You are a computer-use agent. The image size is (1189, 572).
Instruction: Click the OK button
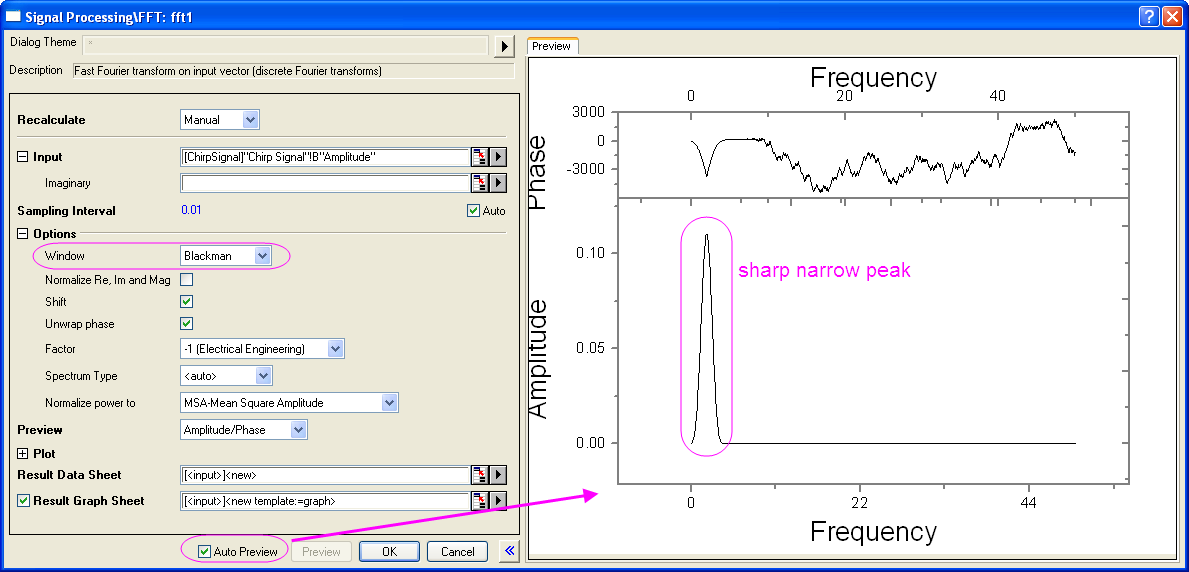tap(389, 552)
